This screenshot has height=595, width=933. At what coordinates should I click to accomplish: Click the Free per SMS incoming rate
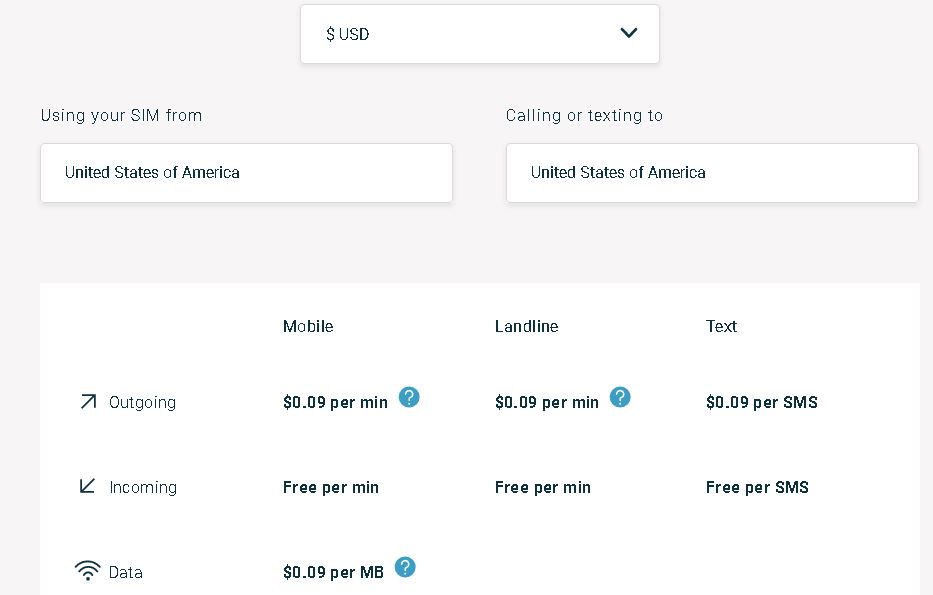pos(757,487)
